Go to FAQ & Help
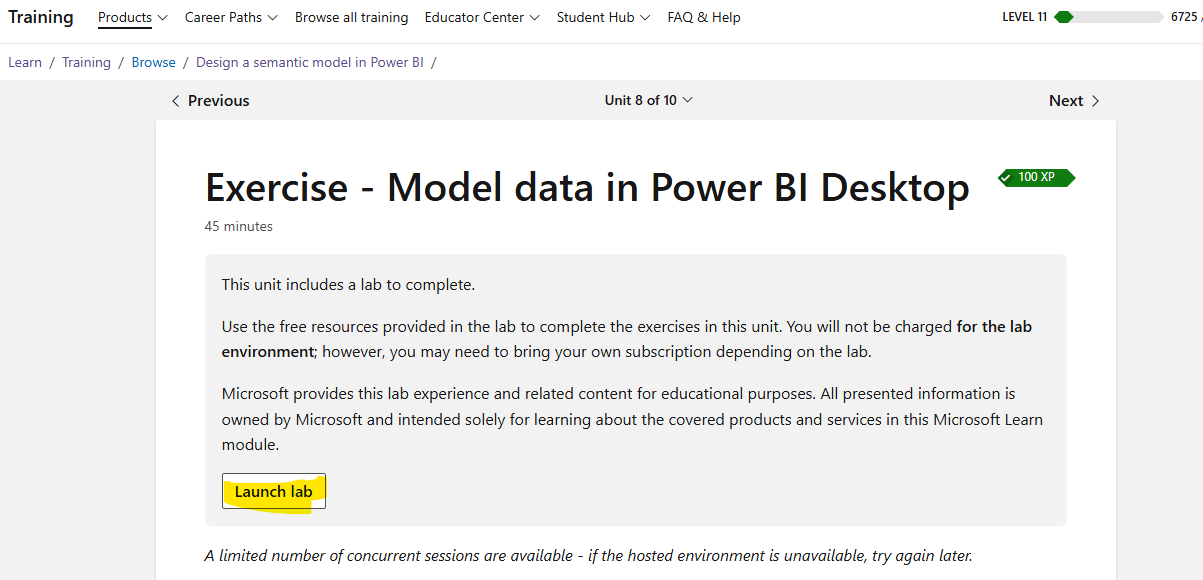The image size is (1203, 580). coord(704,17)
